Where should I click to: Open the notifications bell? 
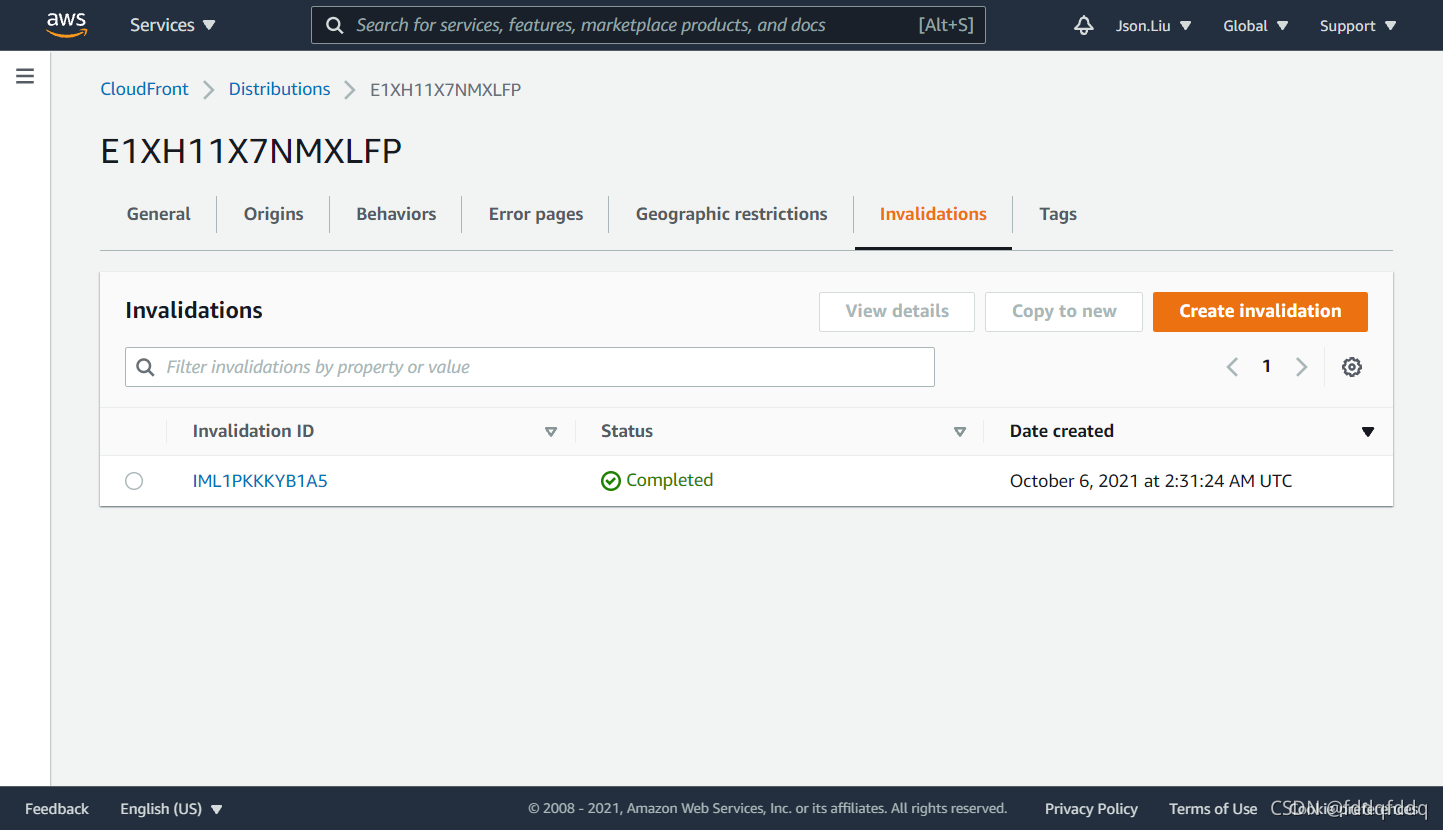coord(1083,26)
